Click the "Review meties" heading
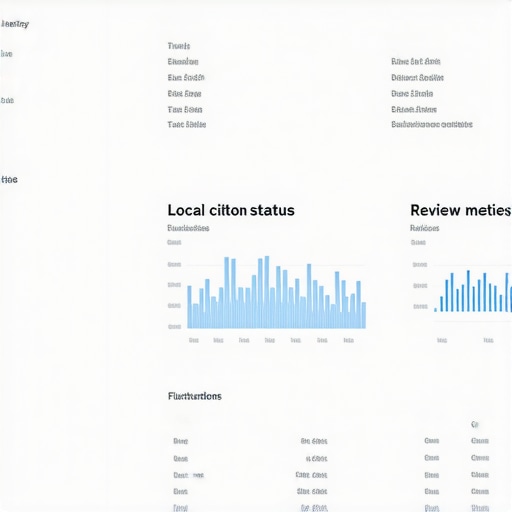Screen dimensions: 512x512 click(x=460, y=210)
